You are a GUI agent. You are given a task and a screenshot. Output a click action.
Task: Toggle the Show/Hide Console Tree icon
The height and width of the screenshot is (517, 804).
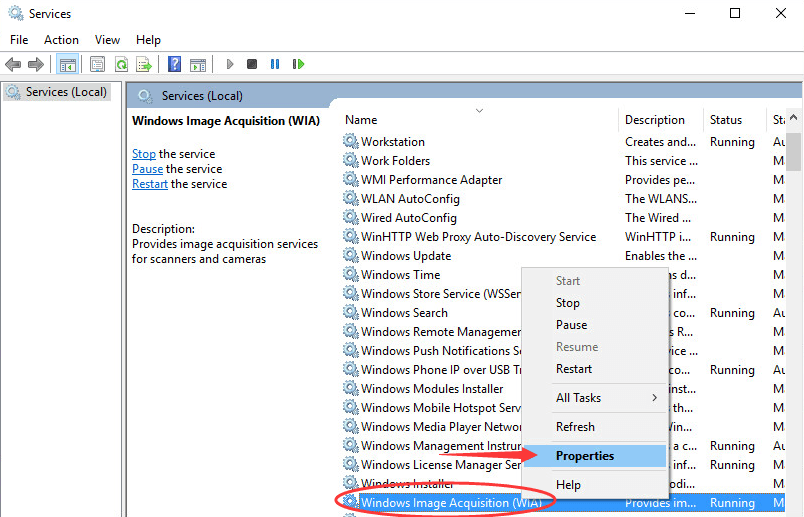[67, 64]
